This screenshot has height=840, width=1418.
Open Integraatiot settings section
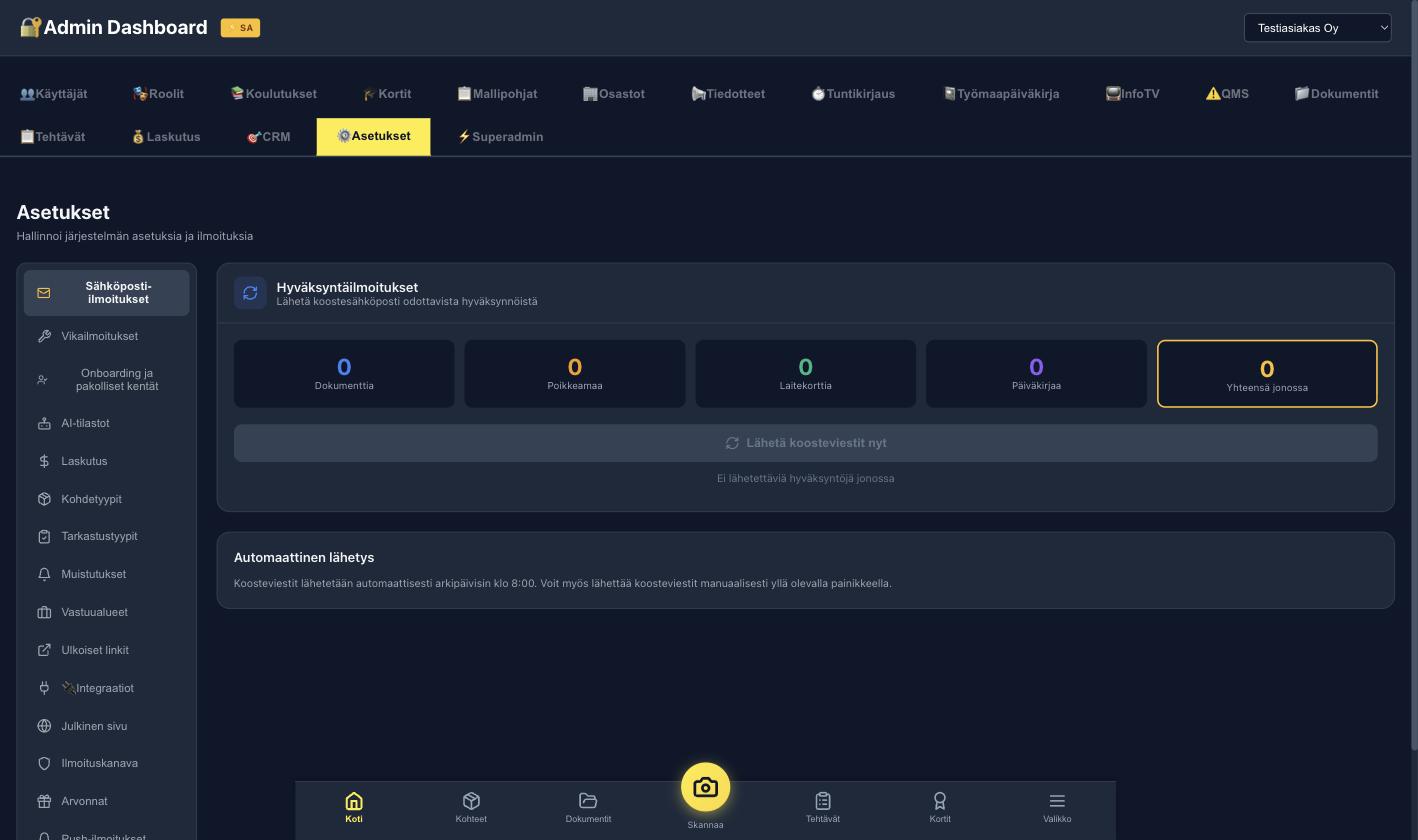pyautogui.click(x=107, y=688)
